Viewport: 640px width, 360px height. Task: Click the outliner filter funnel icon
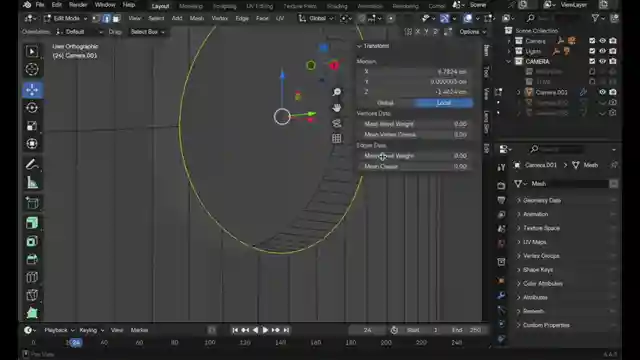coord(596,18)
